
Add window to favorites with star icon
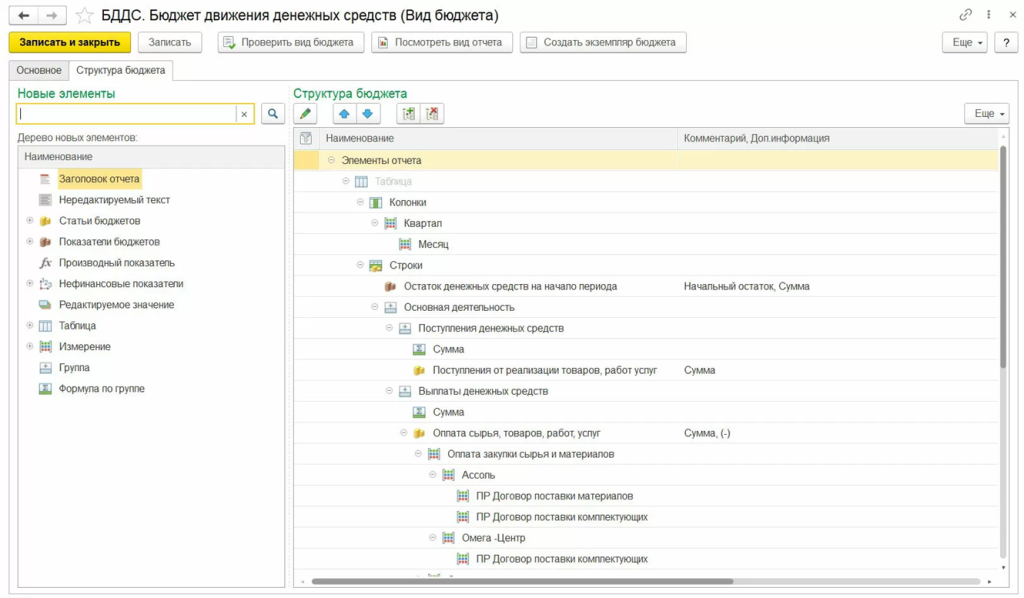(x=85, y=16)
